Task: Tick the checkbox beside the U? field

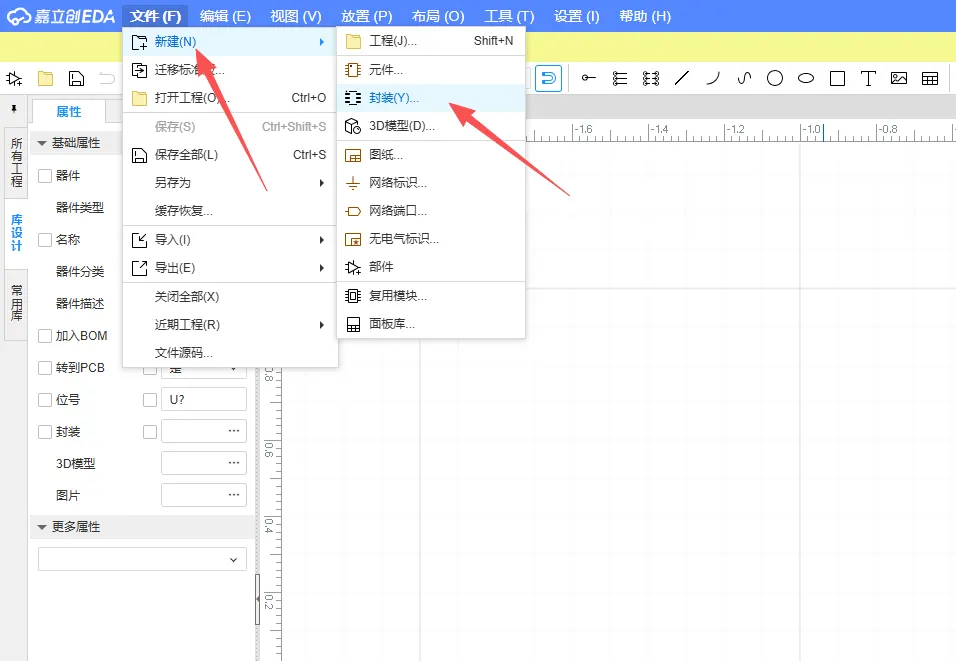Action: coord(149,400)
